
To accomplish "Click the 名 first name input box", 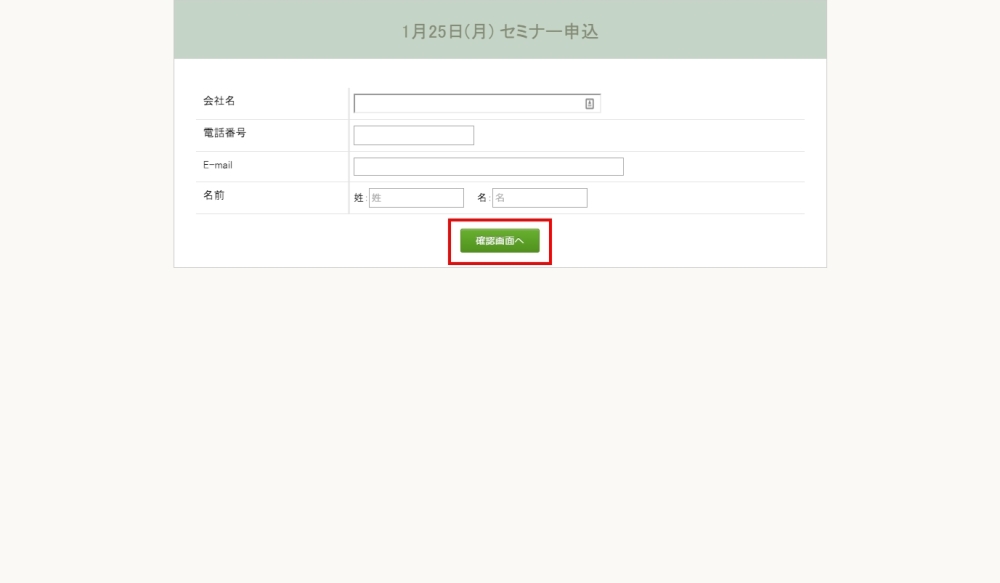I will [x=539, y=198].
